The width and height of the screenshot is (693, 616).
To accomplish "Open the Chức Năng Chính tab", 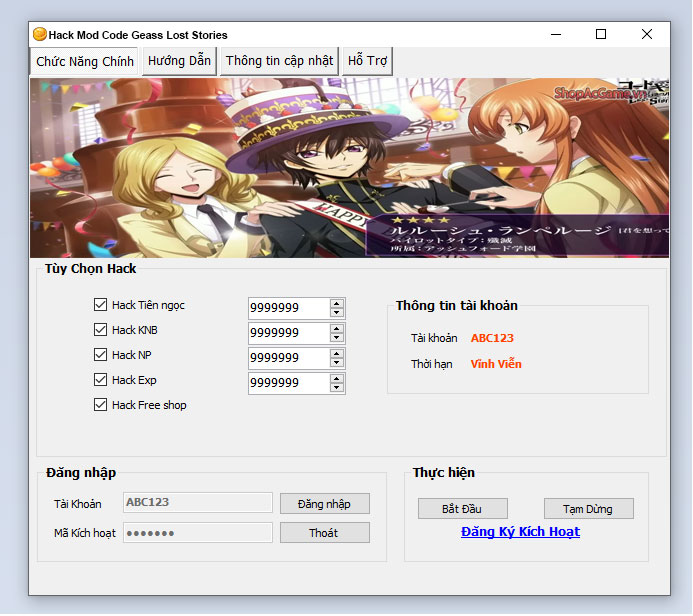I will pos(84,61).
